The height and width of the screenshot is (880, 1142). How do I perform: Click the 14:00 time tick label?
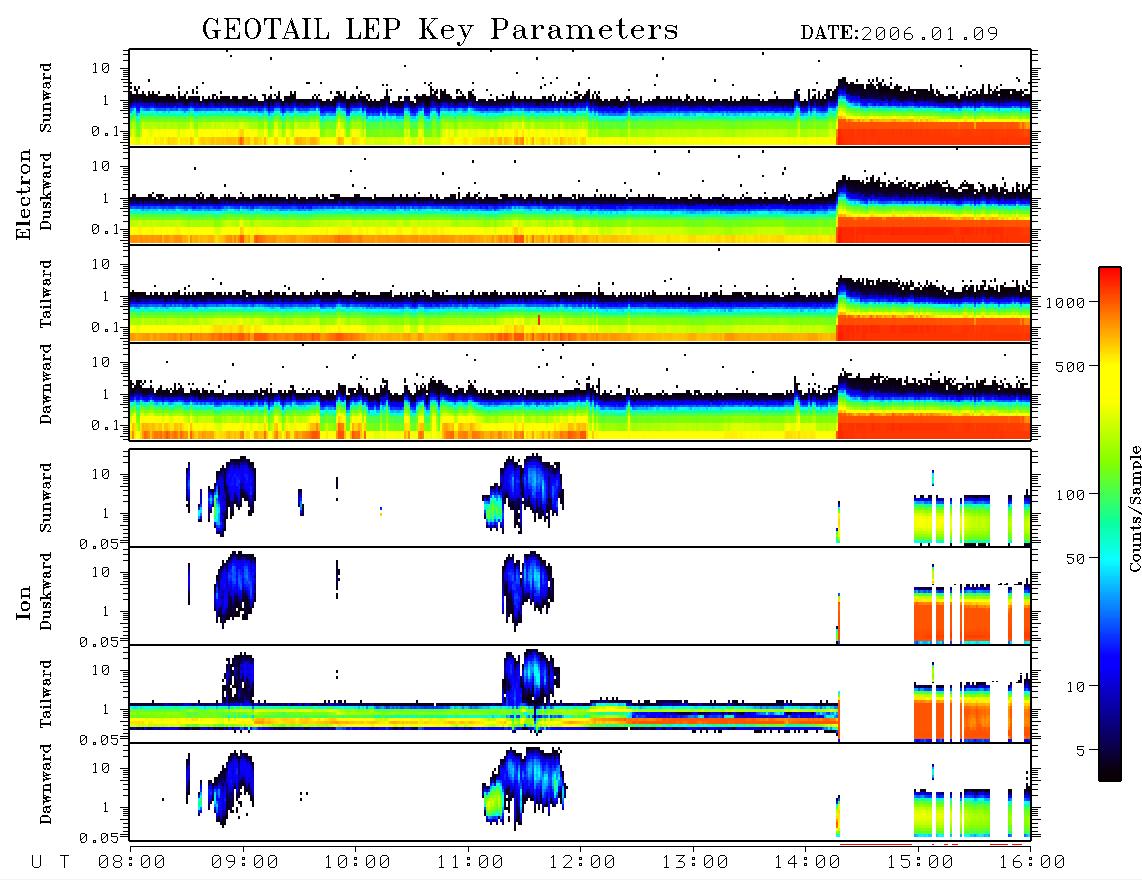tap(807, 863)
